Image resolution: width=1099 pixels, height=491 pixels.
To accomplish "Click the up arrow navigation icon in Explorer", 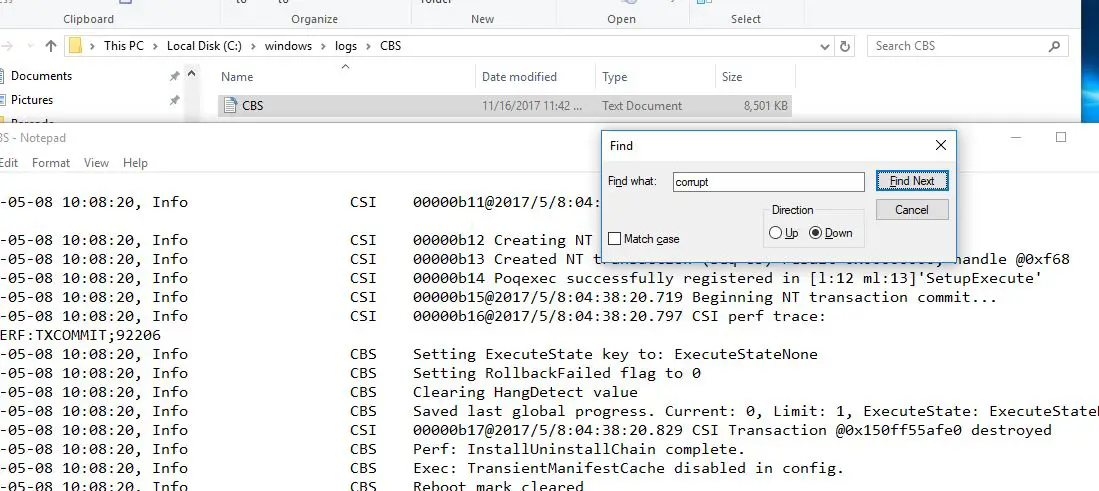I will (50, 46).
